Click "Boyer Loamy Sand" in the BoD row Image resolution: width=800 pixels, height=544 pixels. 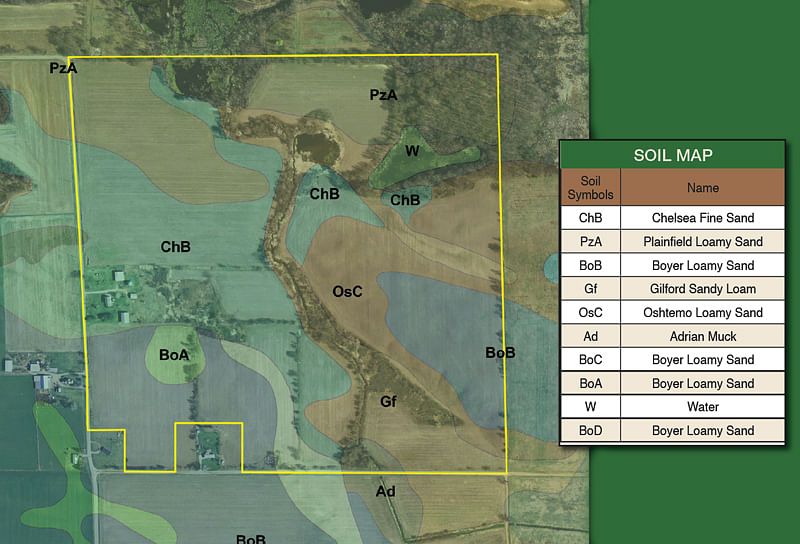point(703,431)
